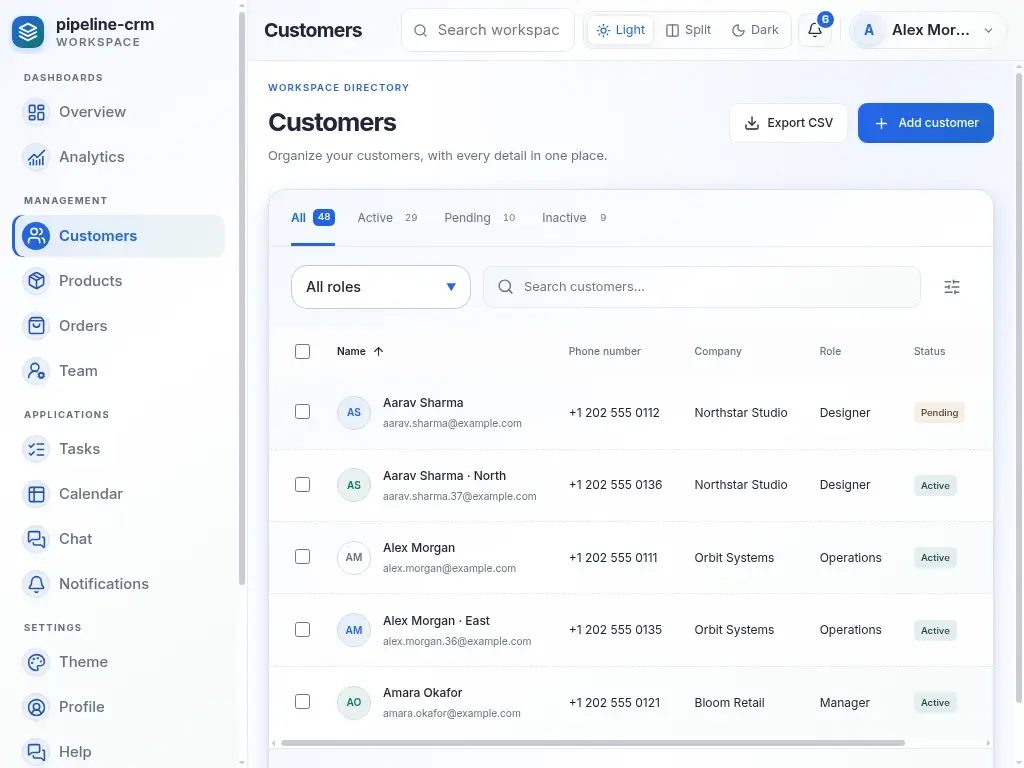Expand the Alex Mor... account menu chevron
The image size is (1024, 768).
pyautogui.click(x=988, y=31)
